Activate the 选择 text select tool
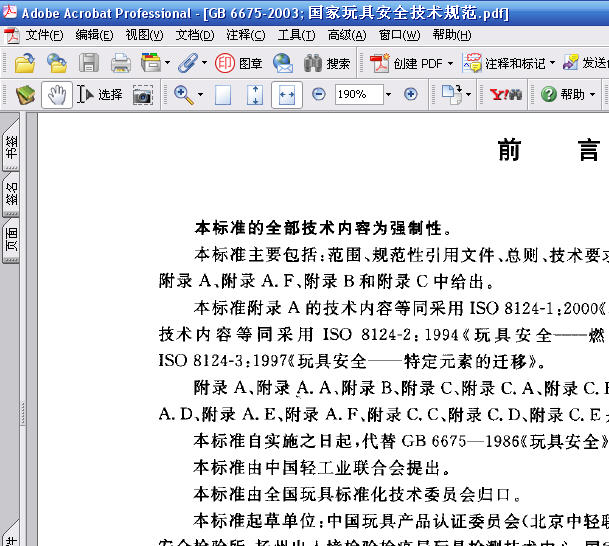Viewport: 609px width, 546px height. click(99, 94)
